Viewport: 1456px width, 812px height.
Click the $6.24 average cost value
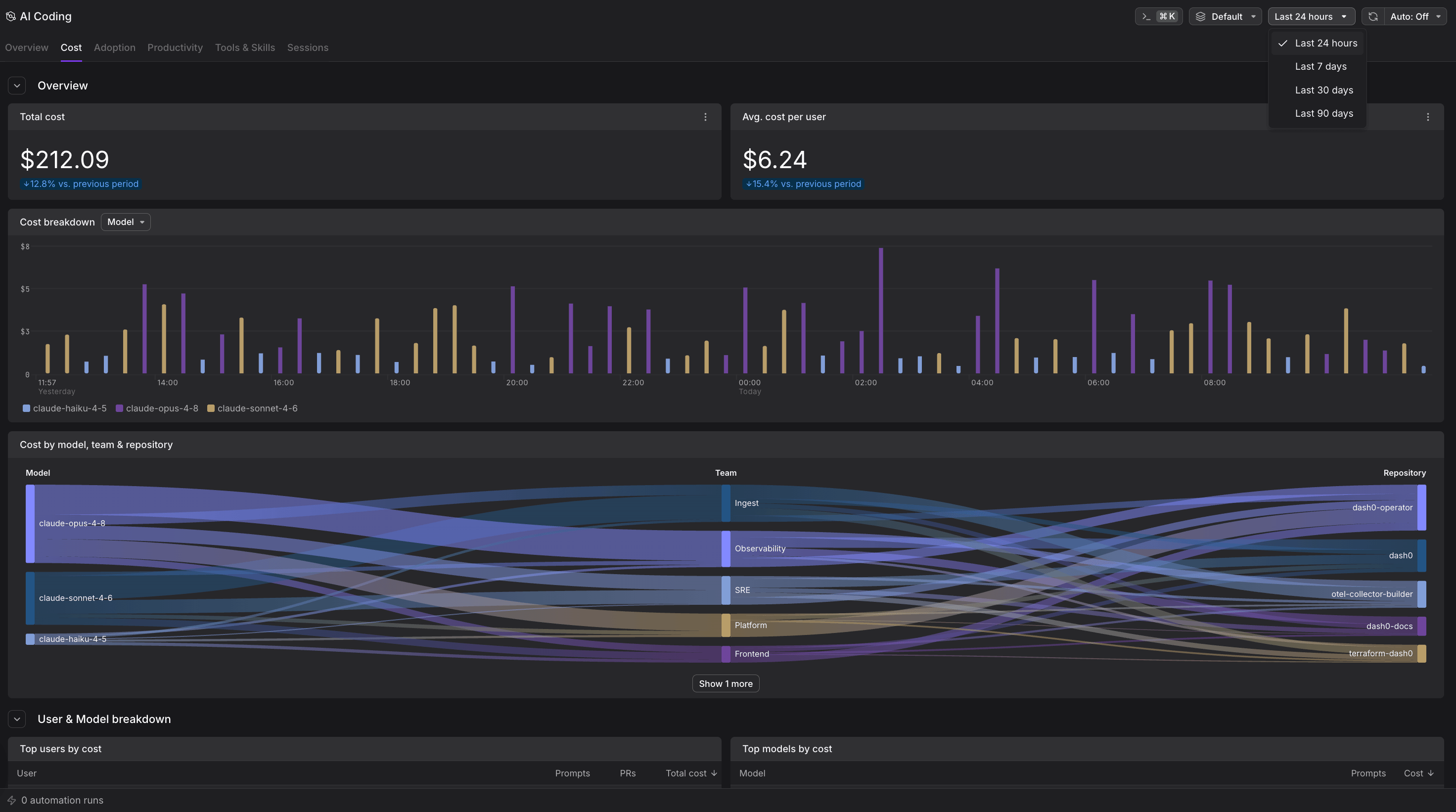click(774, 159)
